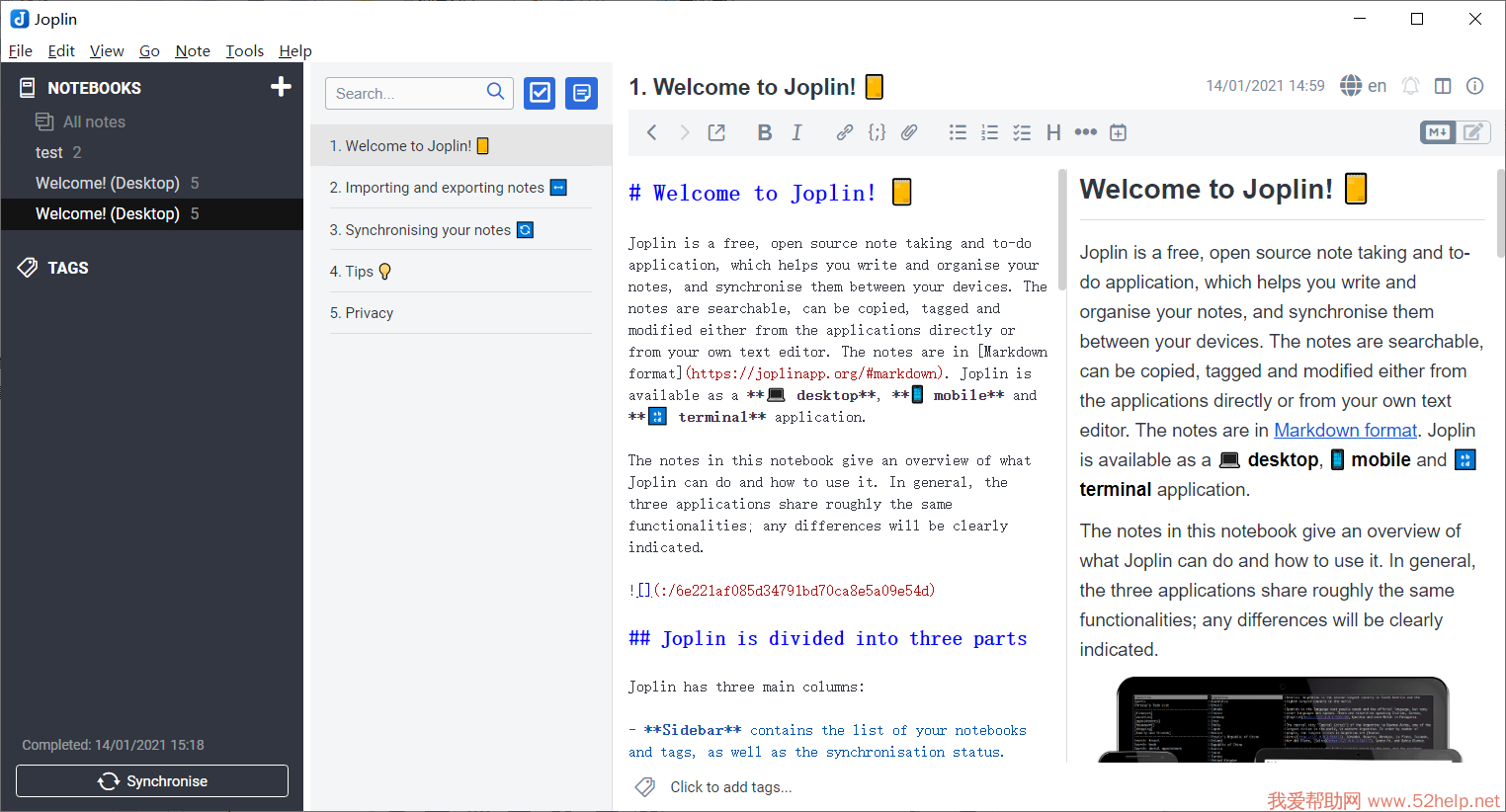The image size is (1506, 812).
Task: Click the Bold formatting icon
Action: click(x=764, y=132)
